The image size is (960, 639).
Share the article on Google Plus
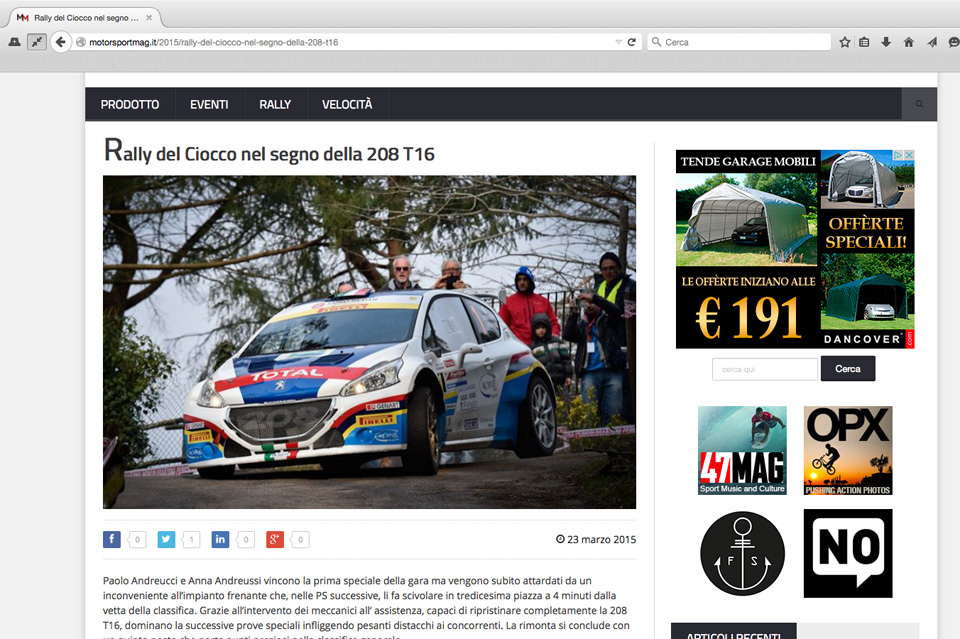coord(275,539)
